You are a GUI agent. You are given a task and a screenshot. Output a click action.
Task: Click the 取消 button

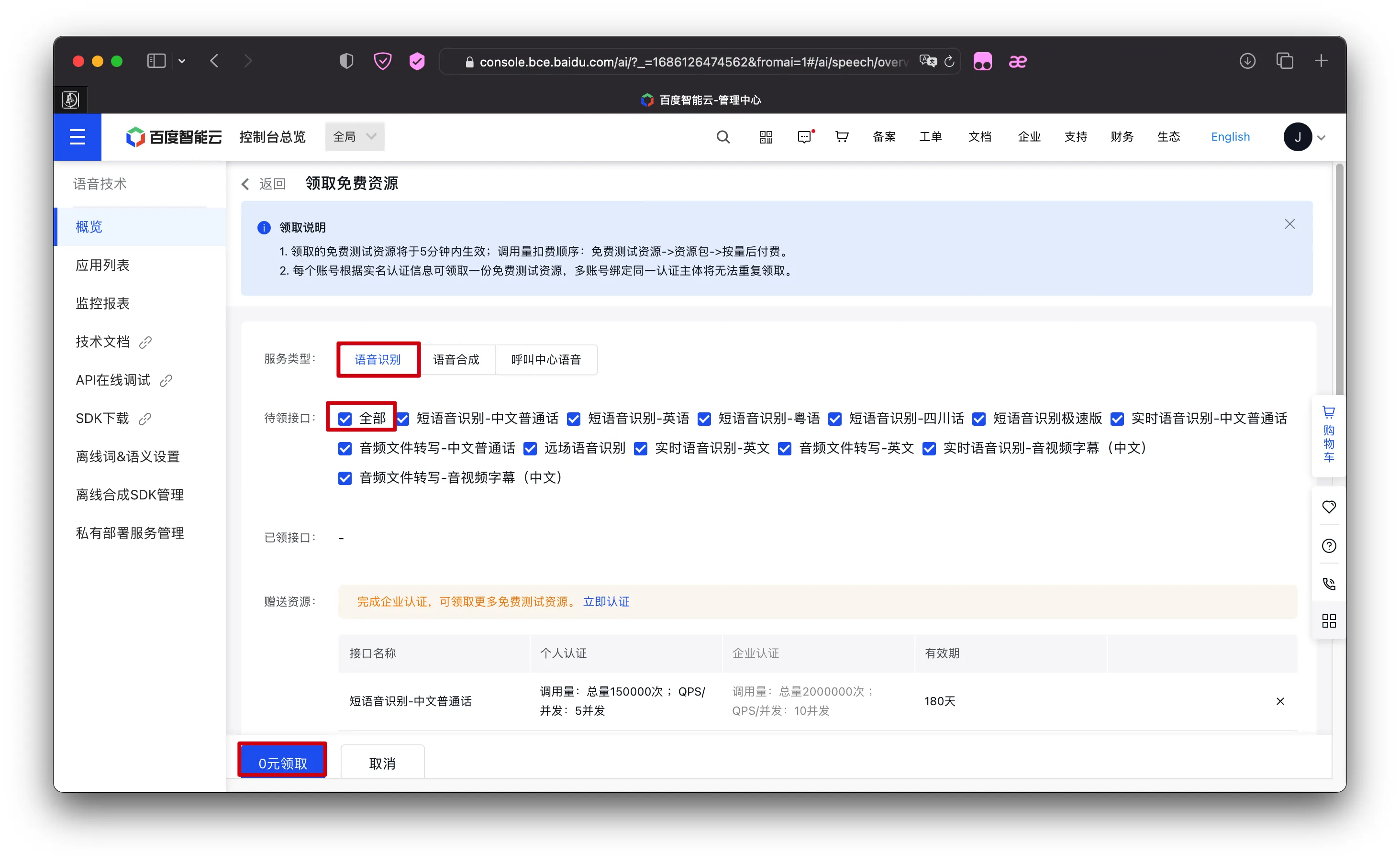click(x=382, y=762)
